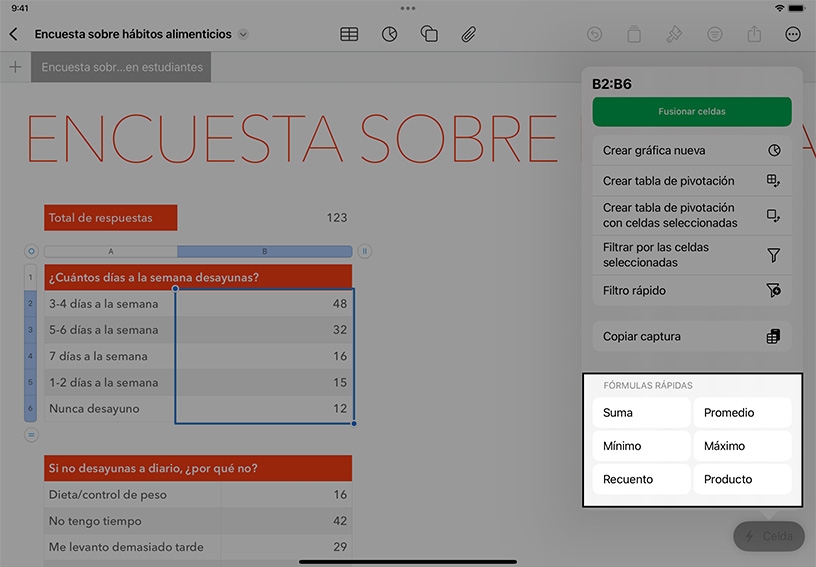The height and width of the screenshot is (567, 816).
Task: Select the 'Dieta/control de peso' cell
Action: pyautogui.click(x=133, y=495)
